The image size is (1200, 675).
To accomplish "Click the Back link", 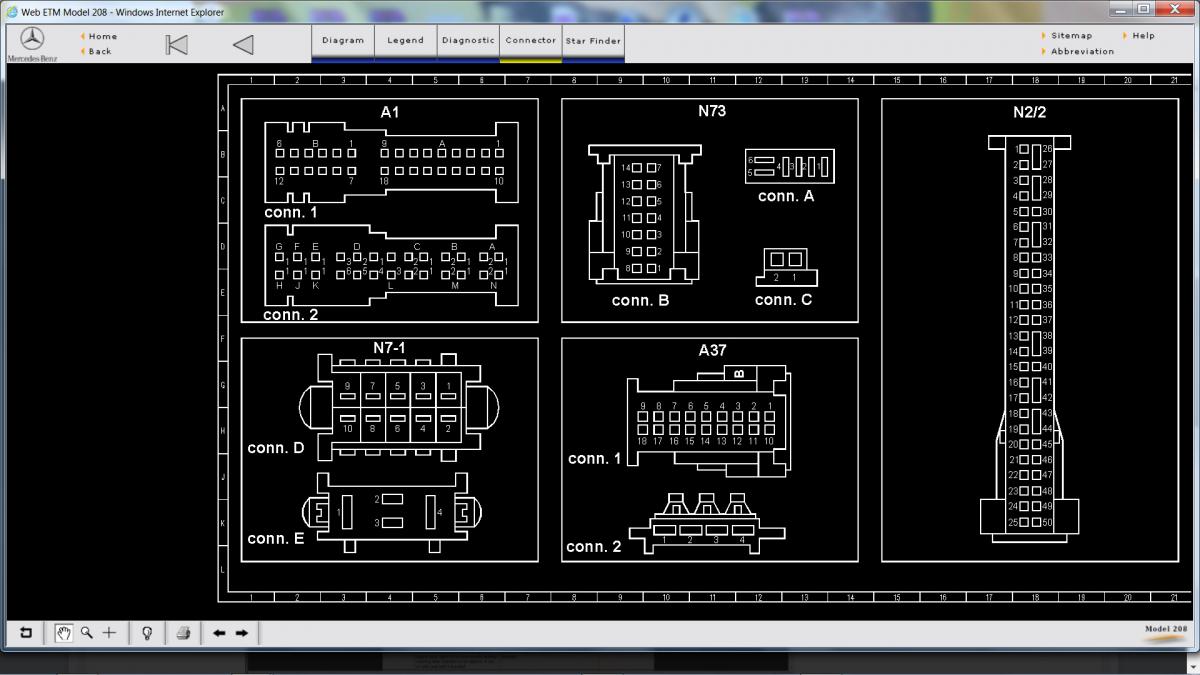I will click(100, 51).
